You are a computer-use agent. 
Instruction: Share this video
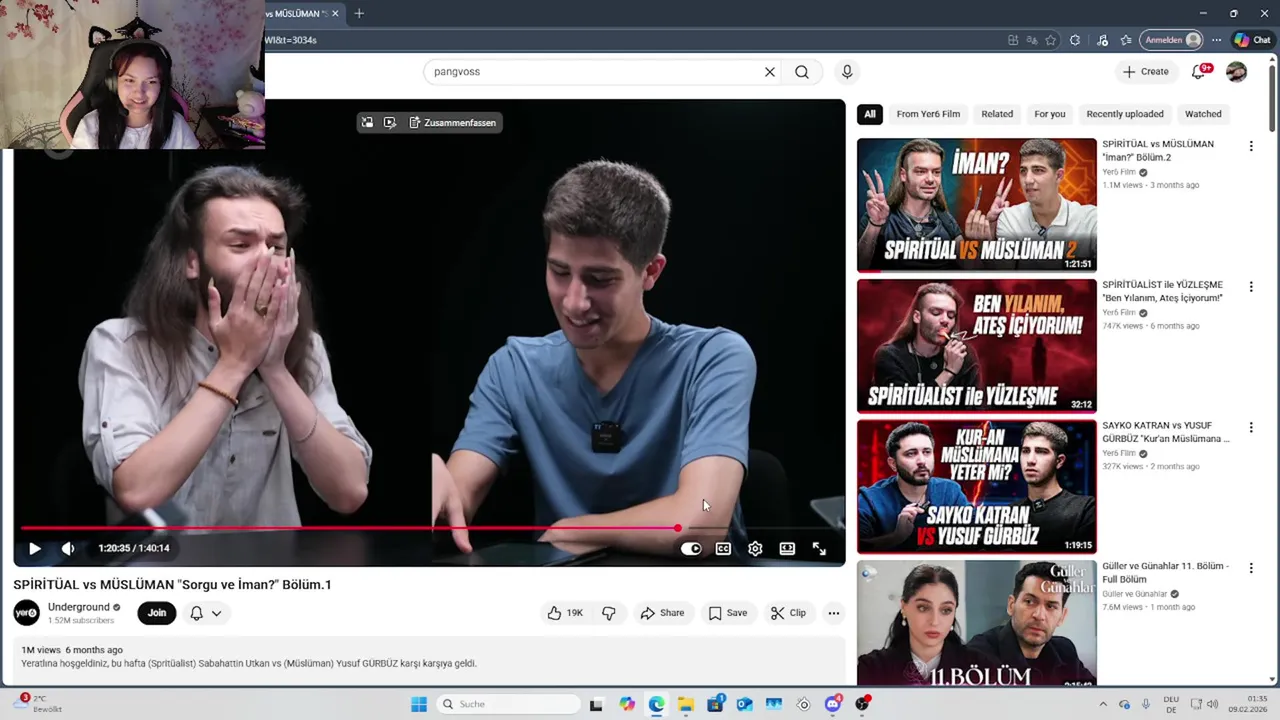tap(663, 613)
